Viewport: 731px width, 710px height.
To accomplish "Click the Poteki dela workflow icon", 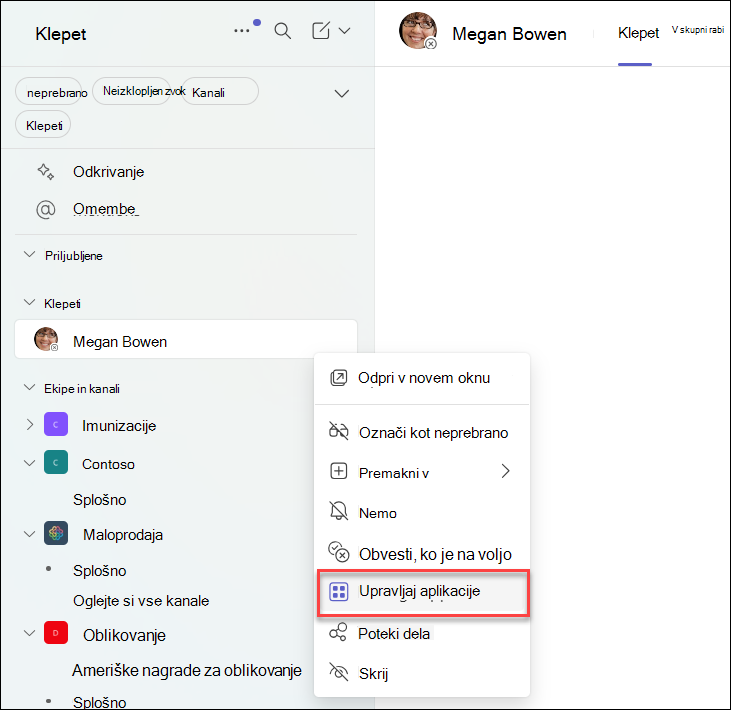I will click(x=338, y=632).
